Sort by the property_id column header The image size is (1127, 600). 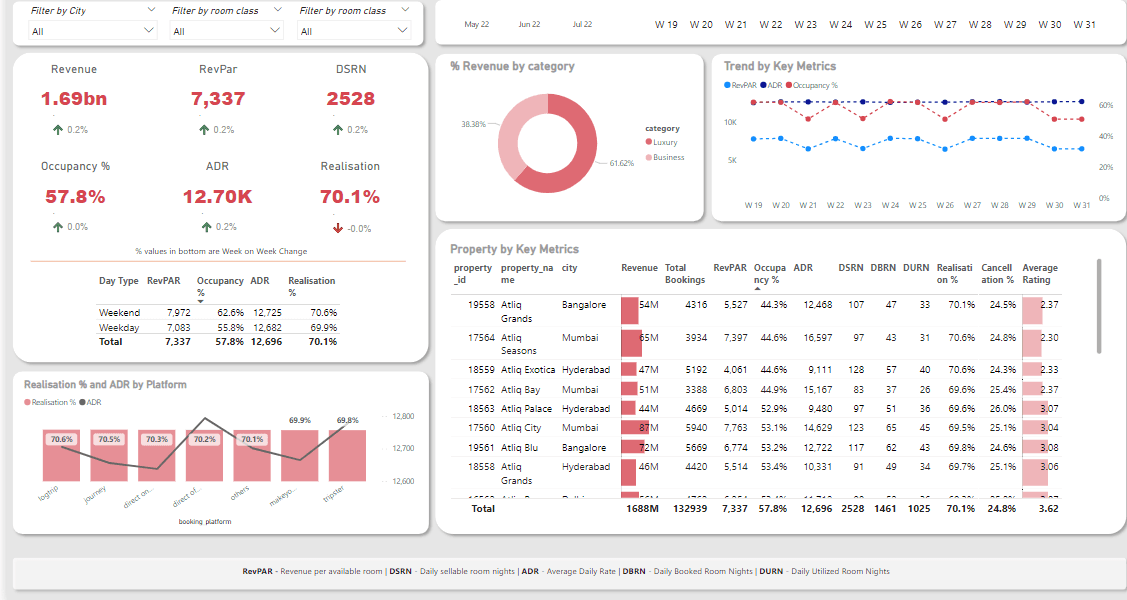point(473,274)
